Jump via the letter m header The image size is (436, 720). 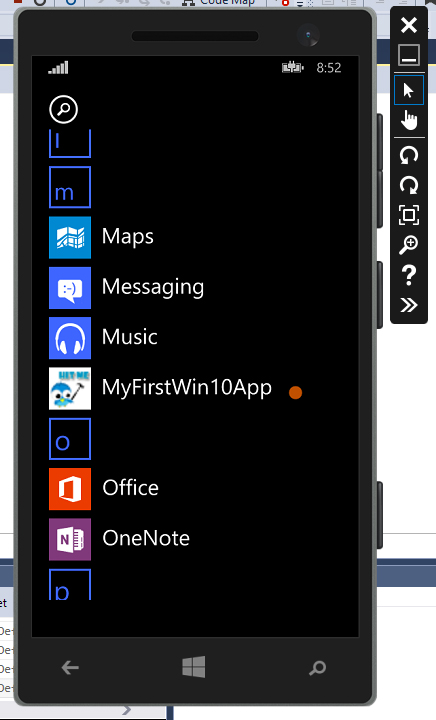pos(70,187)
